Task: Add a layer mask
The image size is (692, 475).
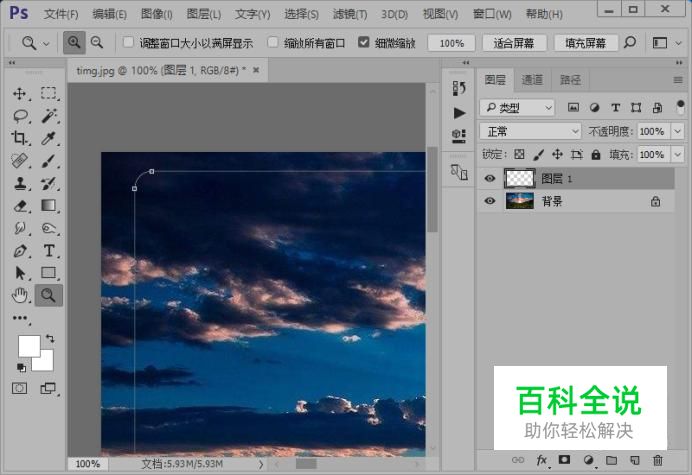Action: click(x=564, y=460)
